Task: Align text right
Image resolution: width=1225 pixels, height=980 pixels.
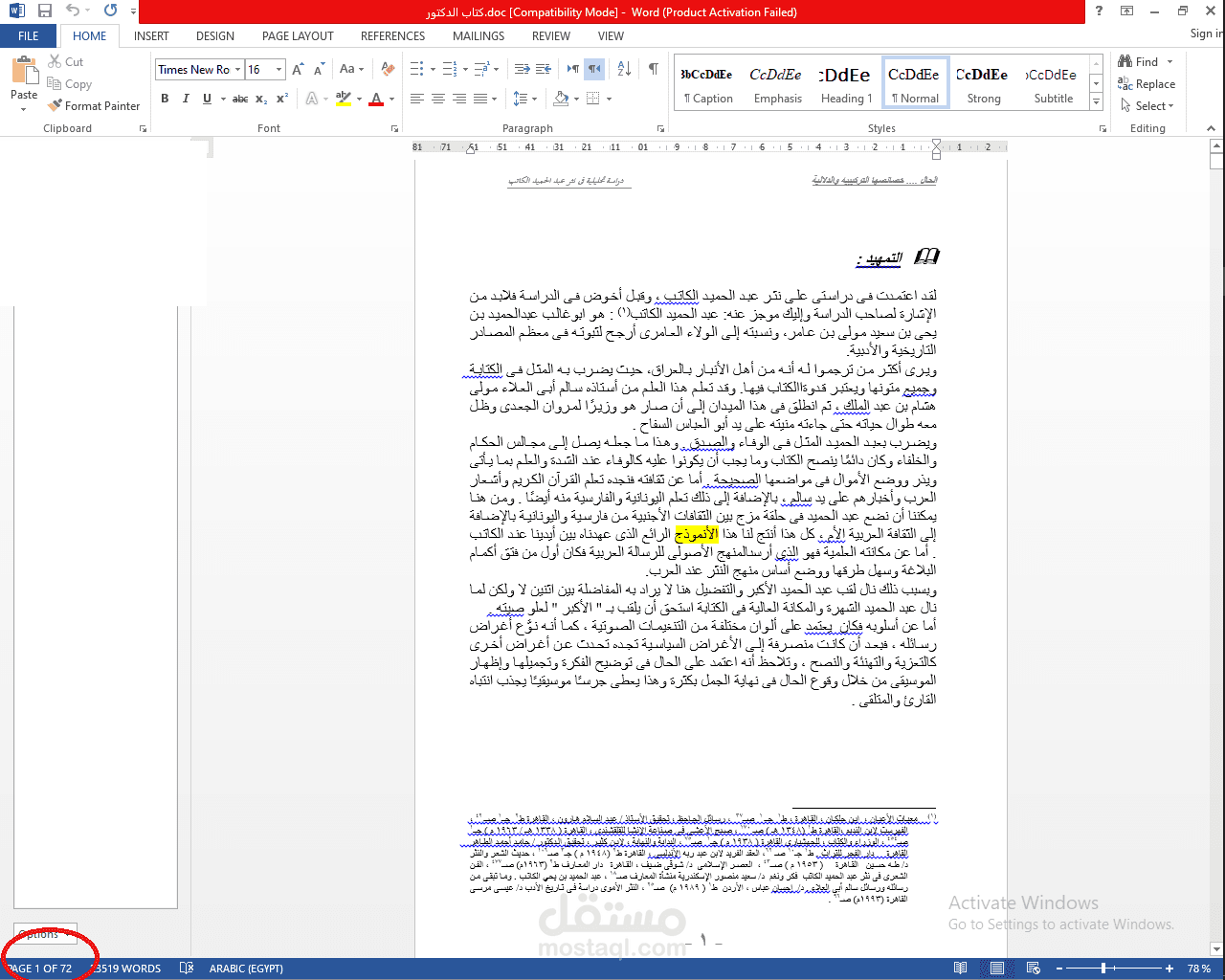Action: (x=459, y=99)
